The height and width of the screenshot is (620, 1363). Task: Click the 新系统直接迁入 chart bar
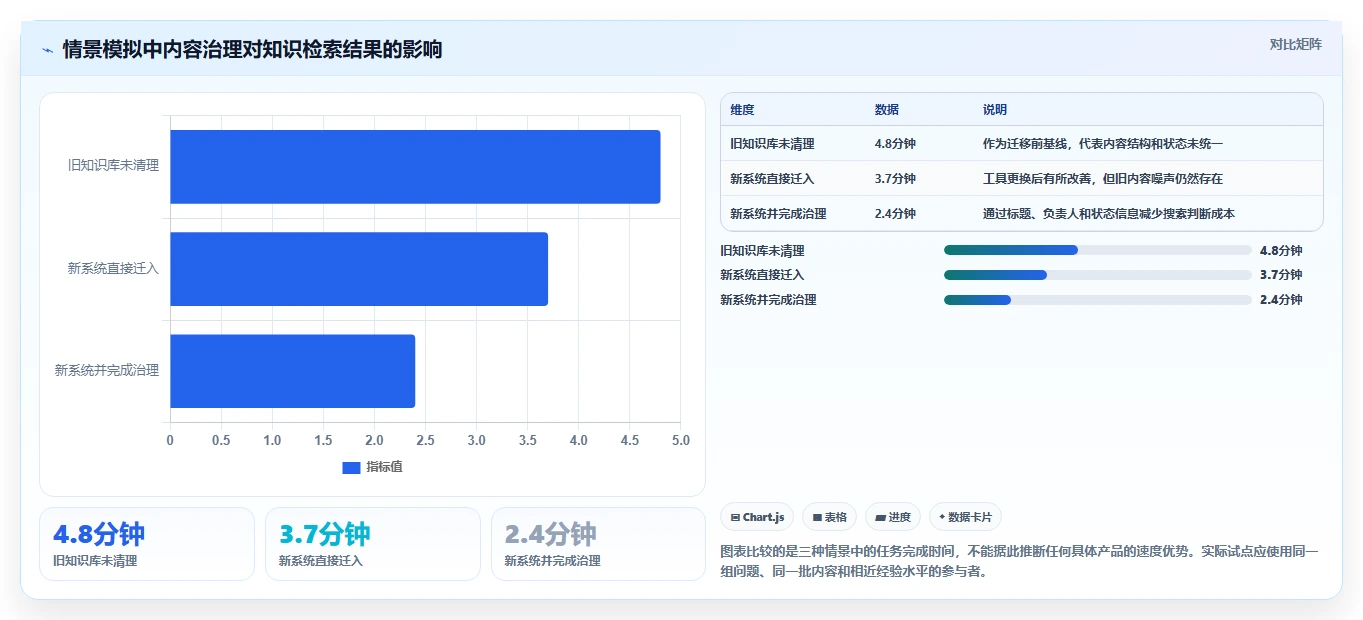[x=359, y=269]
